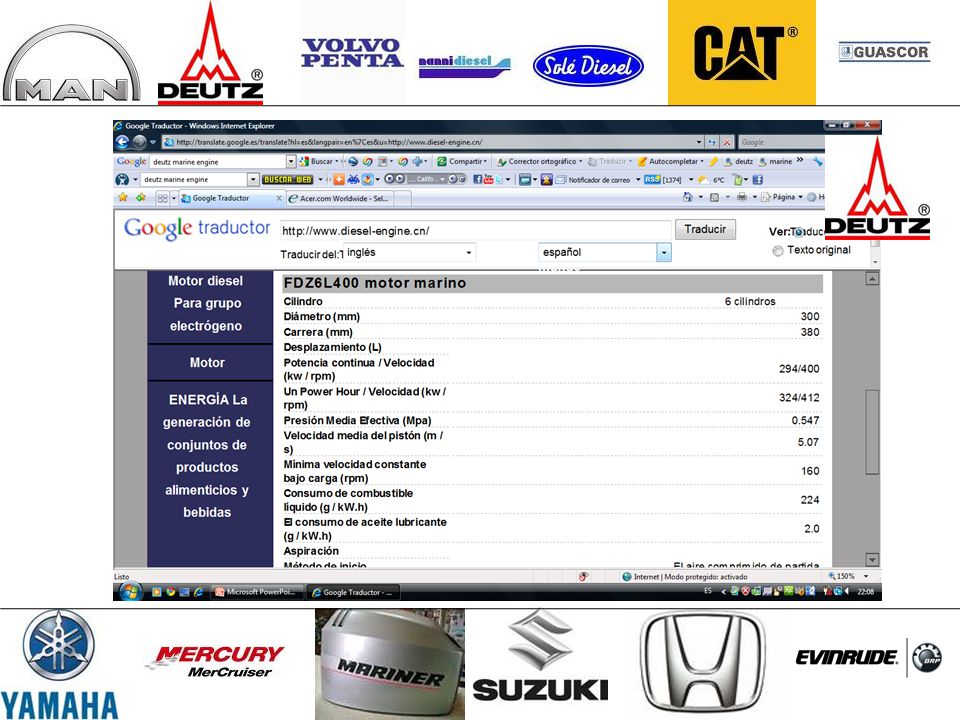Viewport: 960px width, 720px height.
Task: Click the page scroll down arrow
Action: point(872,560)
